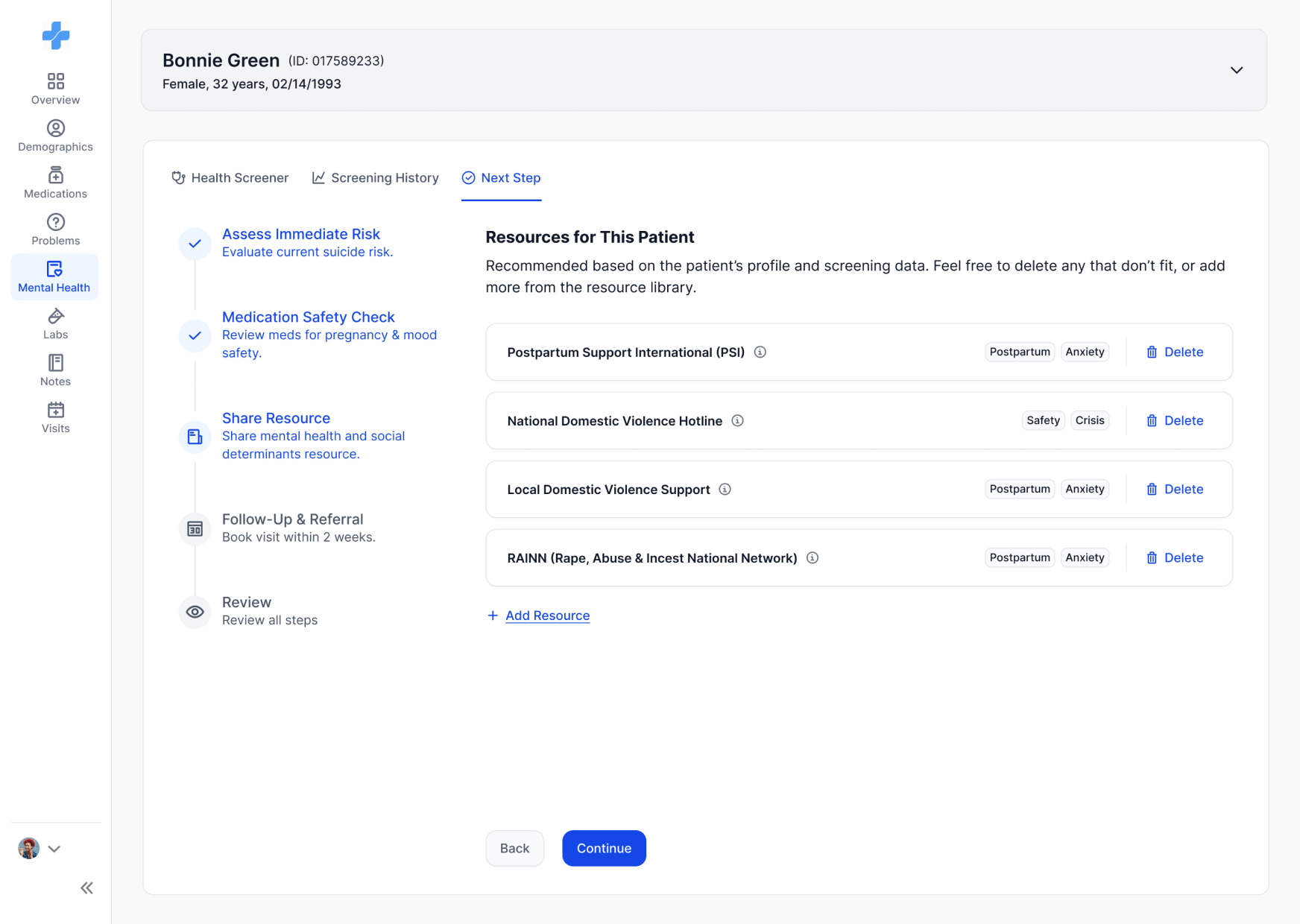Screen dimensions: 1300x924
Task: Click the Follow-Up & Referral calendar icon
Action: 195,529
